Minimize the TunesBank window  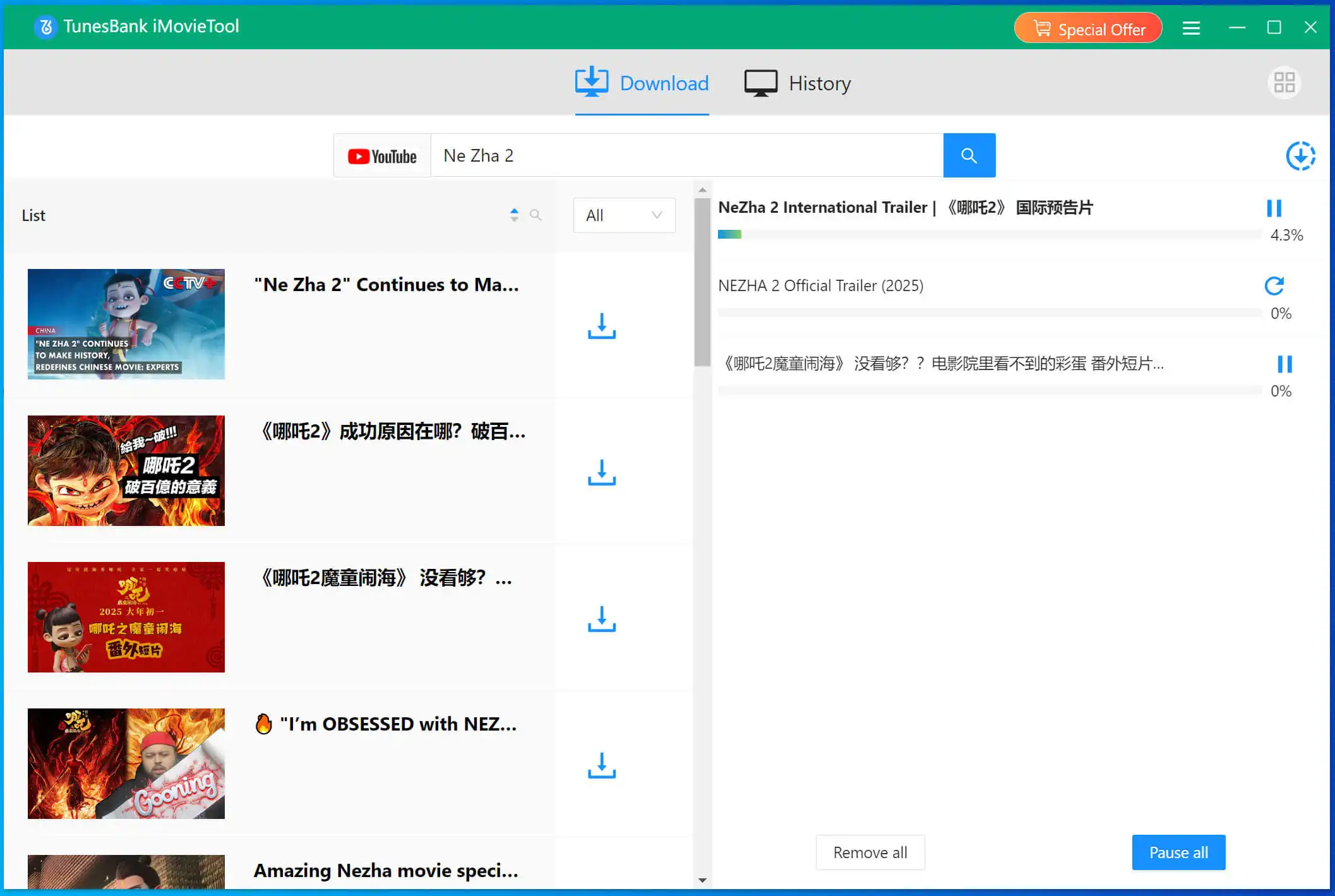pyautogui.click(x=1237, y=28)
